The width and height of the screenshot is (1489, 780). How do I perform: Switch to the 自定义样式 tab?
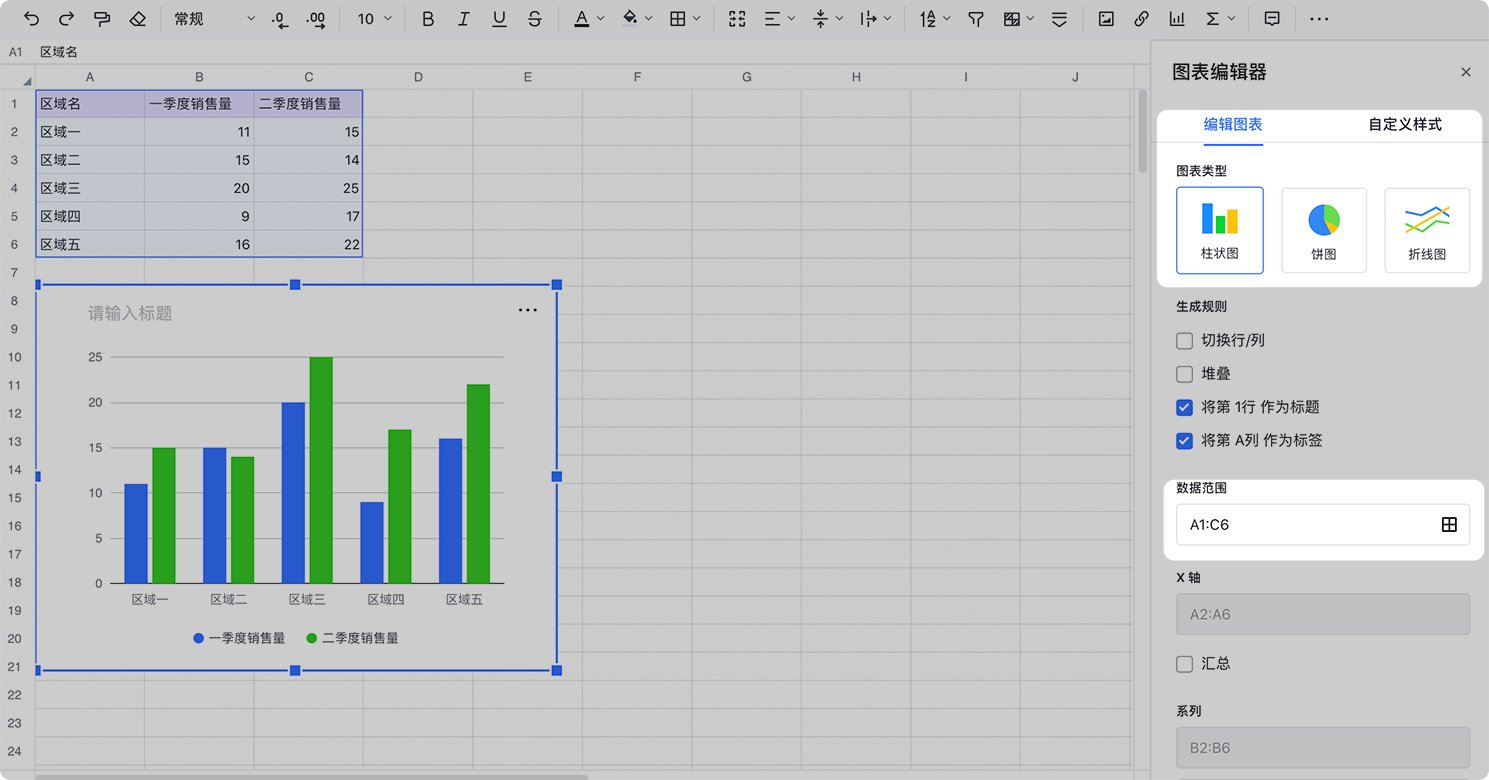(1405, 125)
